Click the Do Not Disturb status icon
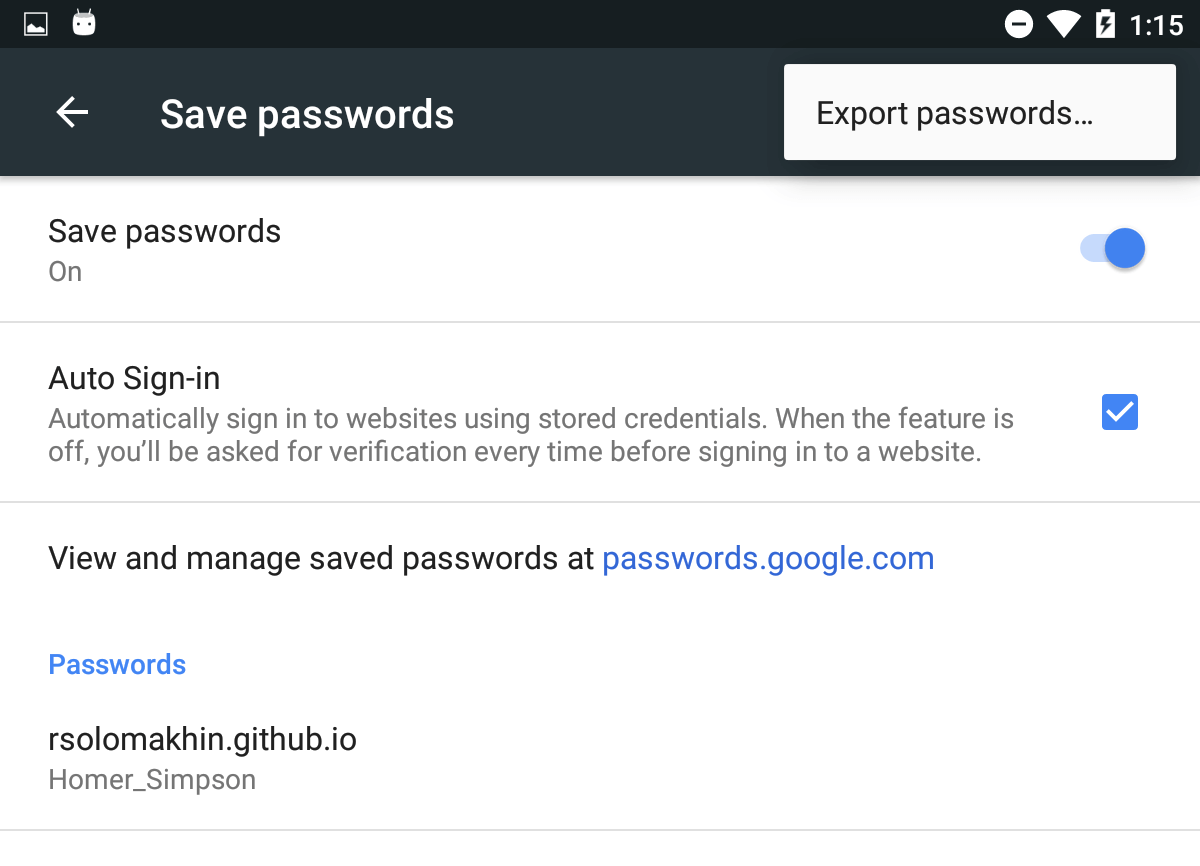Viewport: 1200px width, 866px height. click(1018, 24)
